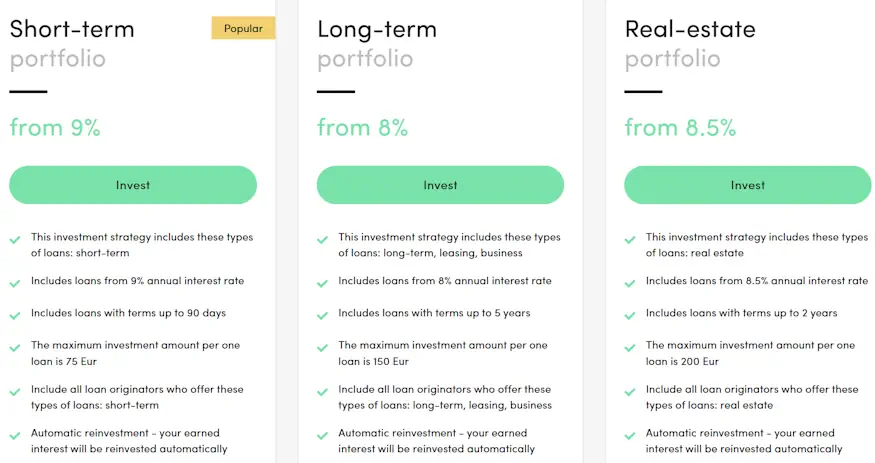This screenshot has width=875, height=463.
Task: Click Invest button for Long-term portfolio
Action: click(x=440, y=185)
